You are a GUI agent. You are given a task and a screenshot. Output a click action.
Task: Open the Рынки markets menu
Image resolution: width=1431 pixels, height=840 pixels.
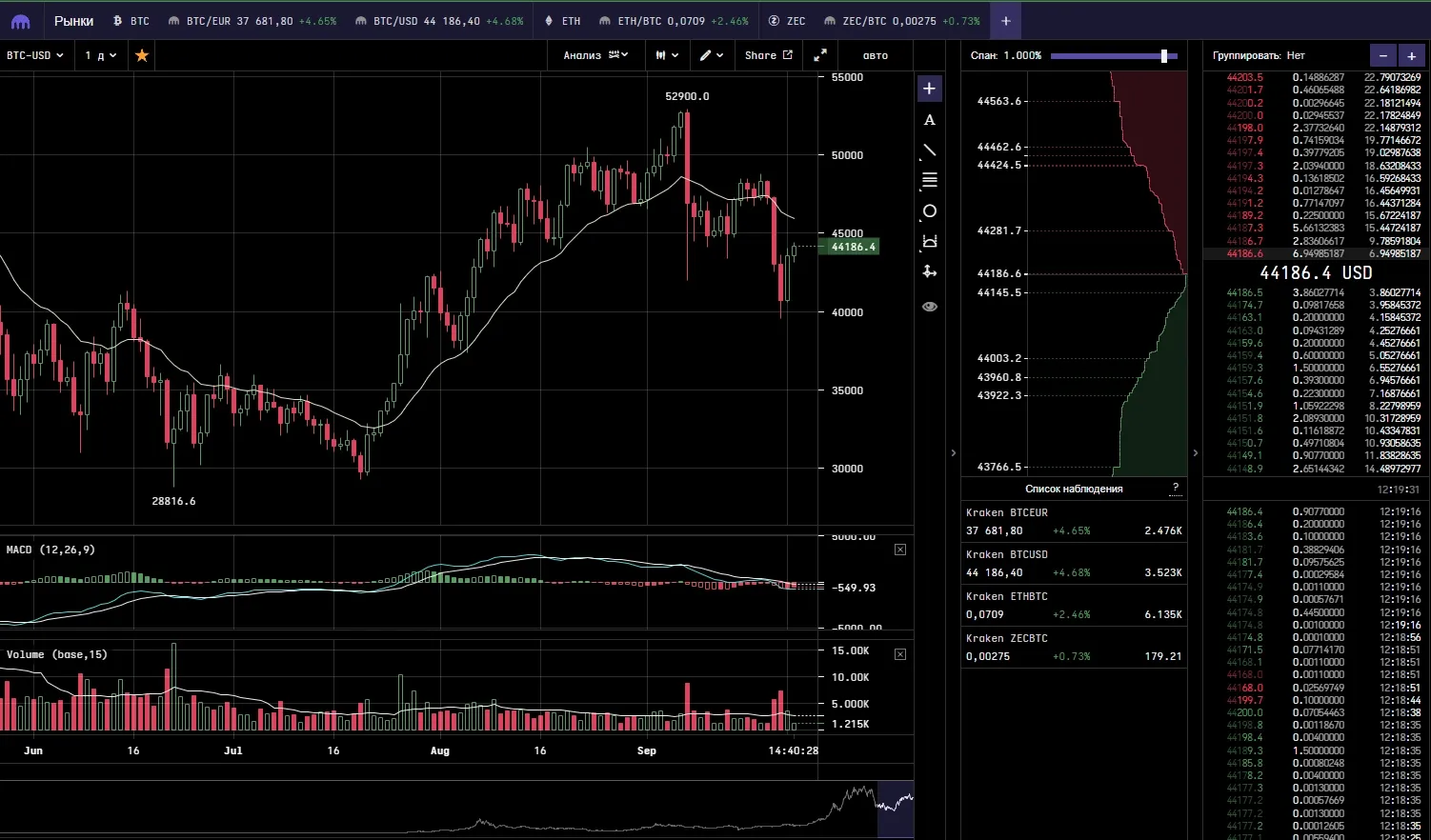coord(73,21)
